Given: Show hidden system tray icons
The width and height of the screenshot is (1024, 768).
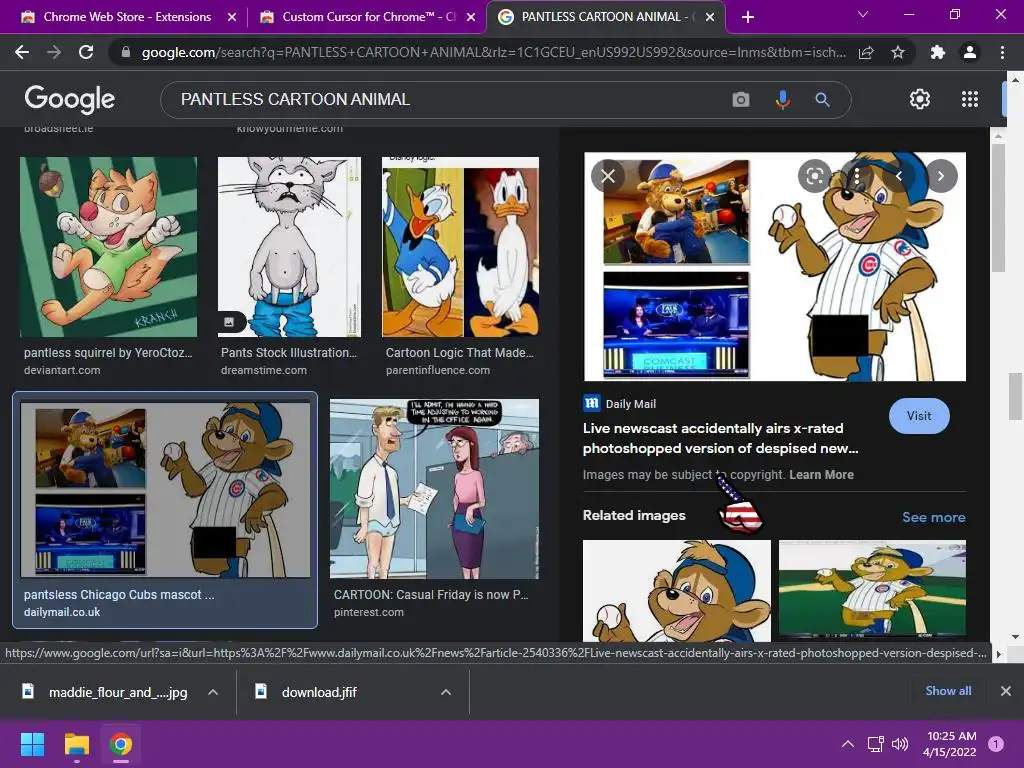Looking at the screenshot, I should [848, 743].
